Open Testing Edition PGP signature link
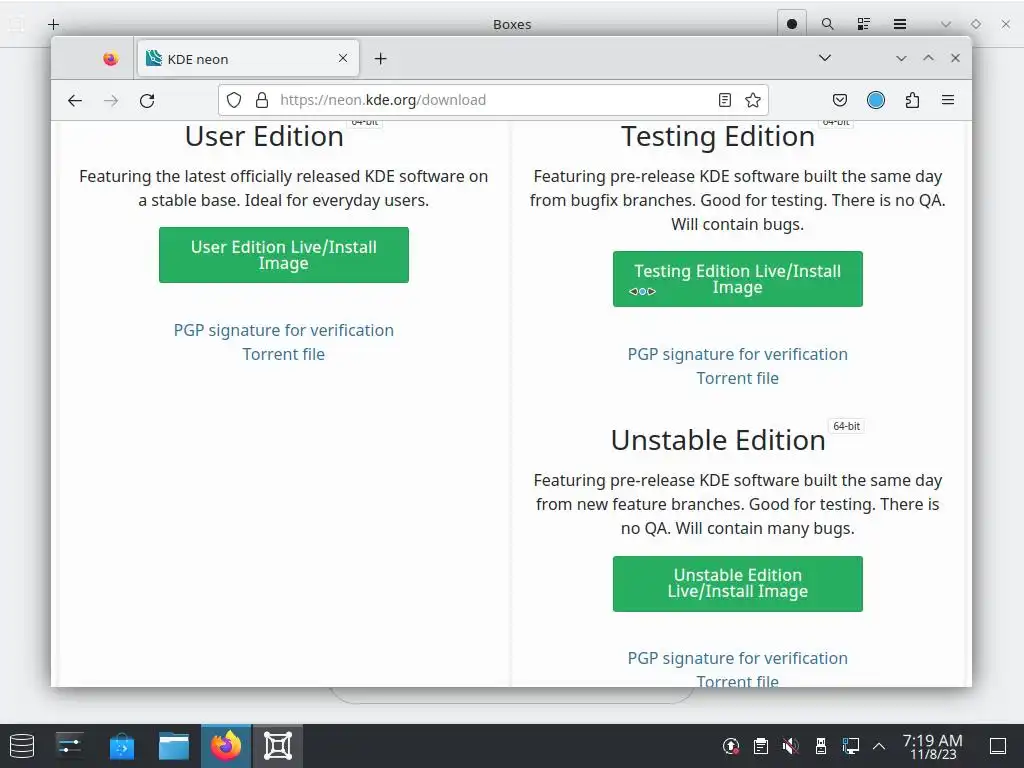This screenshot has width=1024, height=768. click(737, 355)
